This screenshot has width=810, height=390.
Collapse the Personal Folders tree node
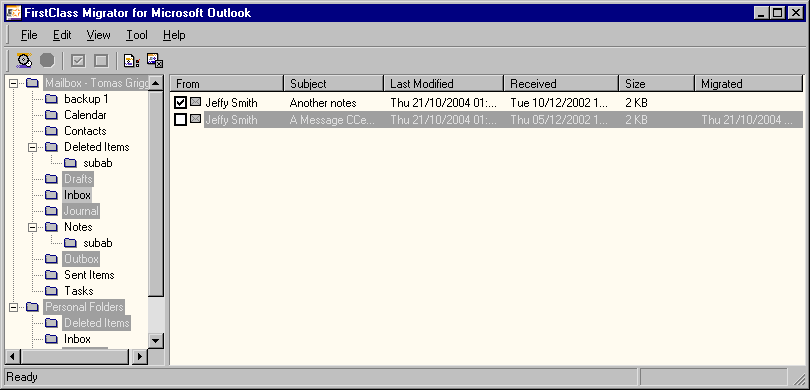click(x=13, y=307)
